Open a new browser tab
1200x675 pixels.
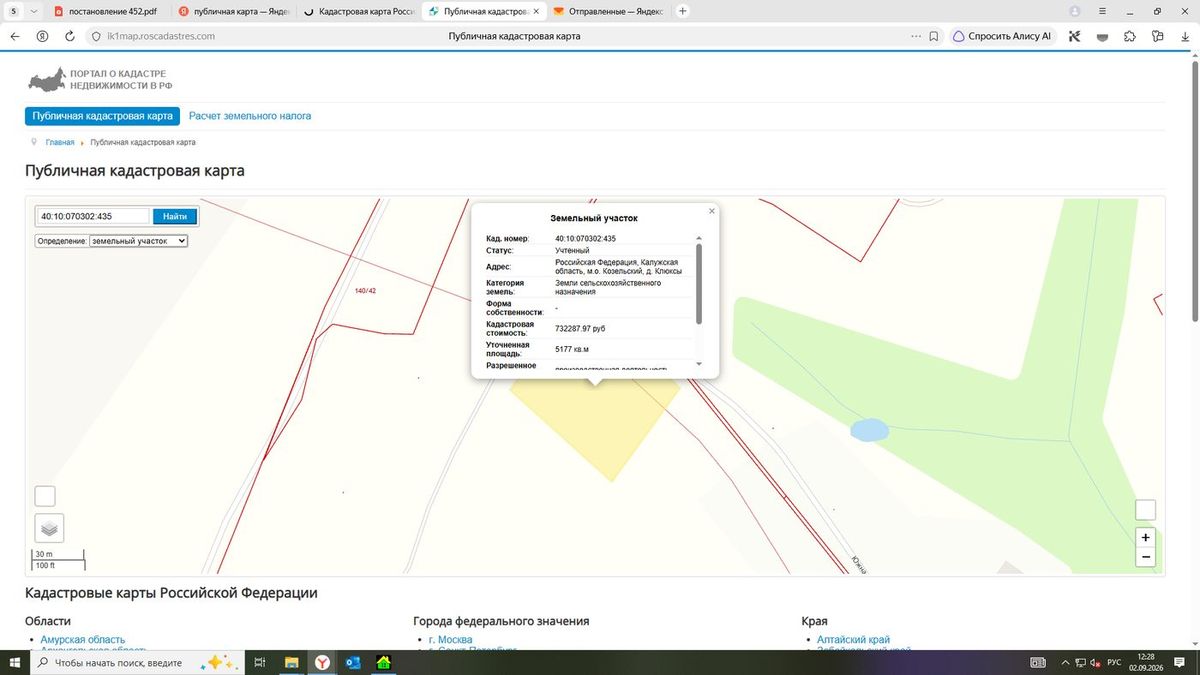click(683, 11)
